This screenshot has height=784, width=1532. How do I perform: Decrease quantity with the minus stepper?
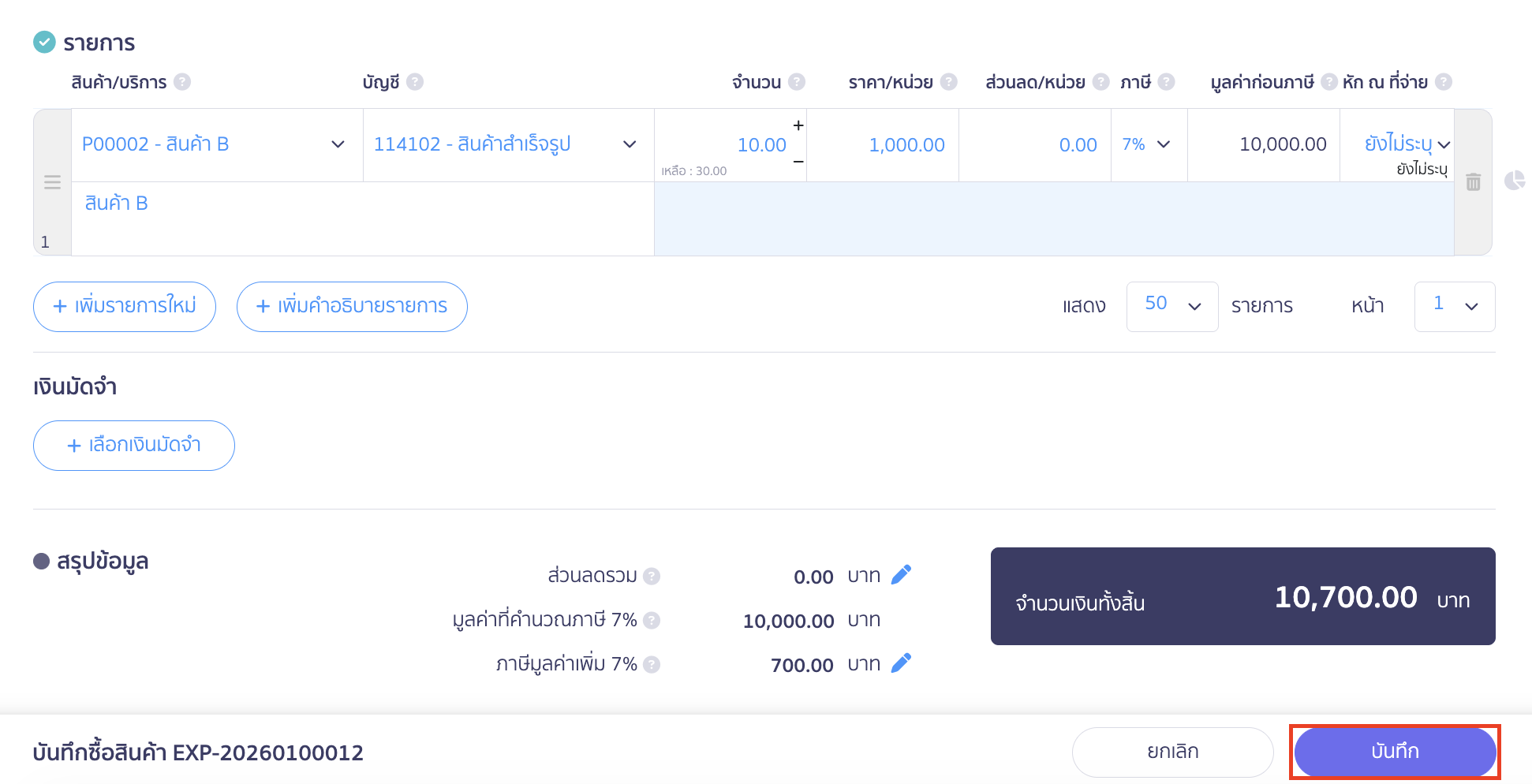(798, 160)
